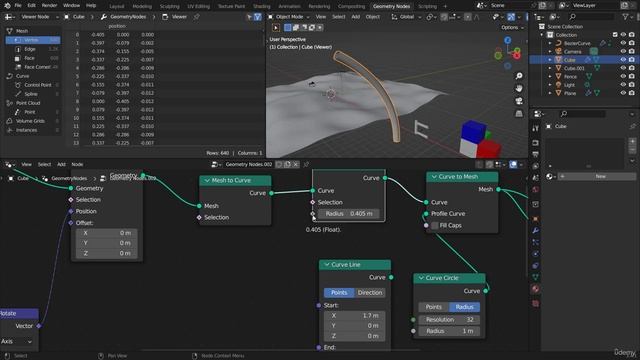
Task: Open the Particles properties tab
Action: point(536,242)
